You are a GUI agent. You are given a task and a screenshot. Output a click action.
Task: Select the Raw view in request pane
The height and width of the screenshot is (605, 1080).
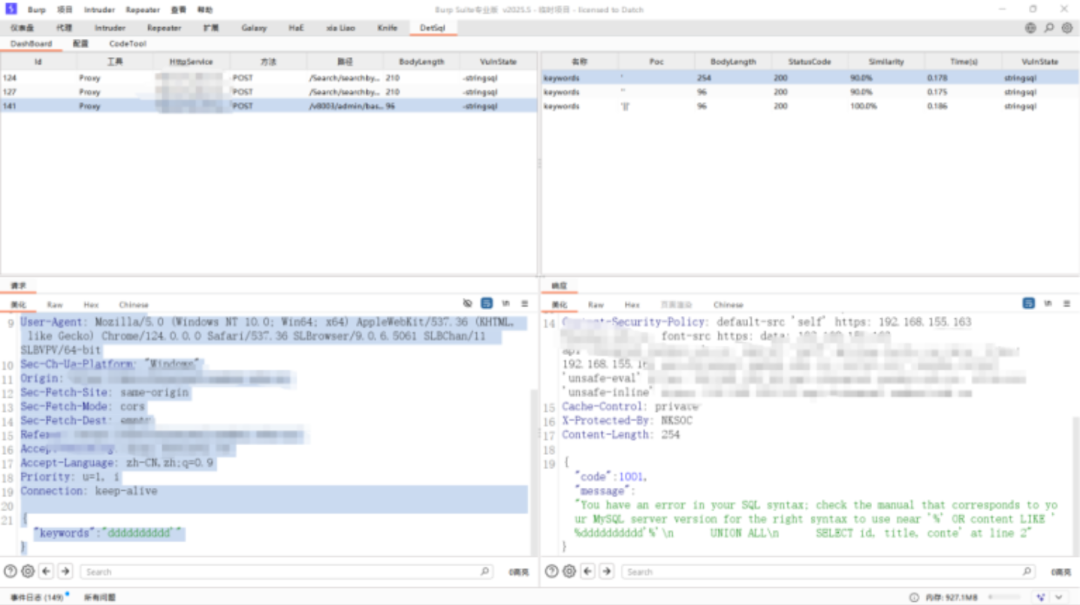(54, 305)
